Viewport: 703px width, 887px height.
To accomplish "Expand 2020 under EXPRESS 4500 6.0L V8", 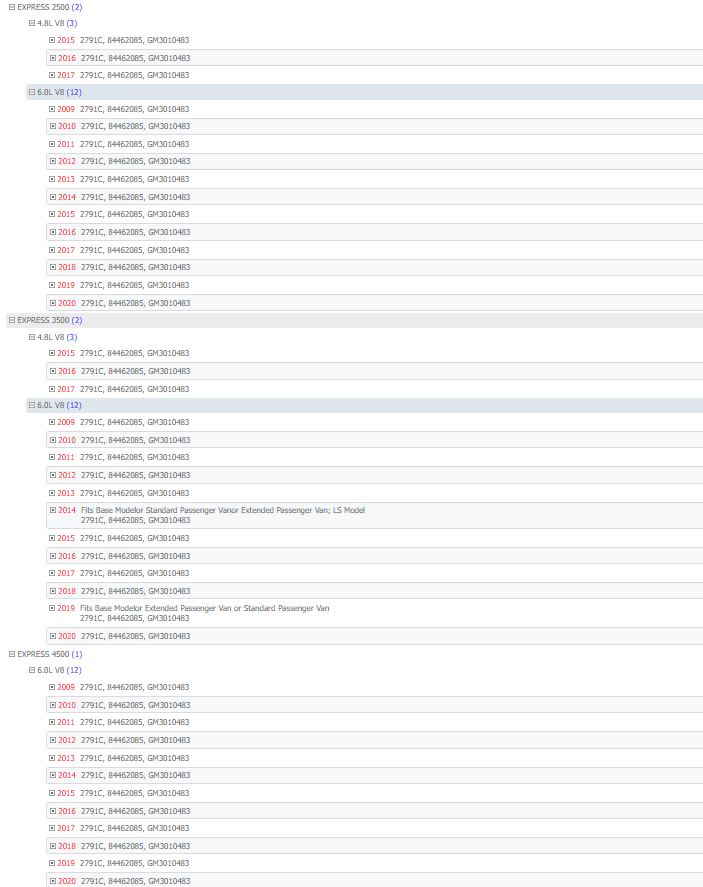I will 53,881.
